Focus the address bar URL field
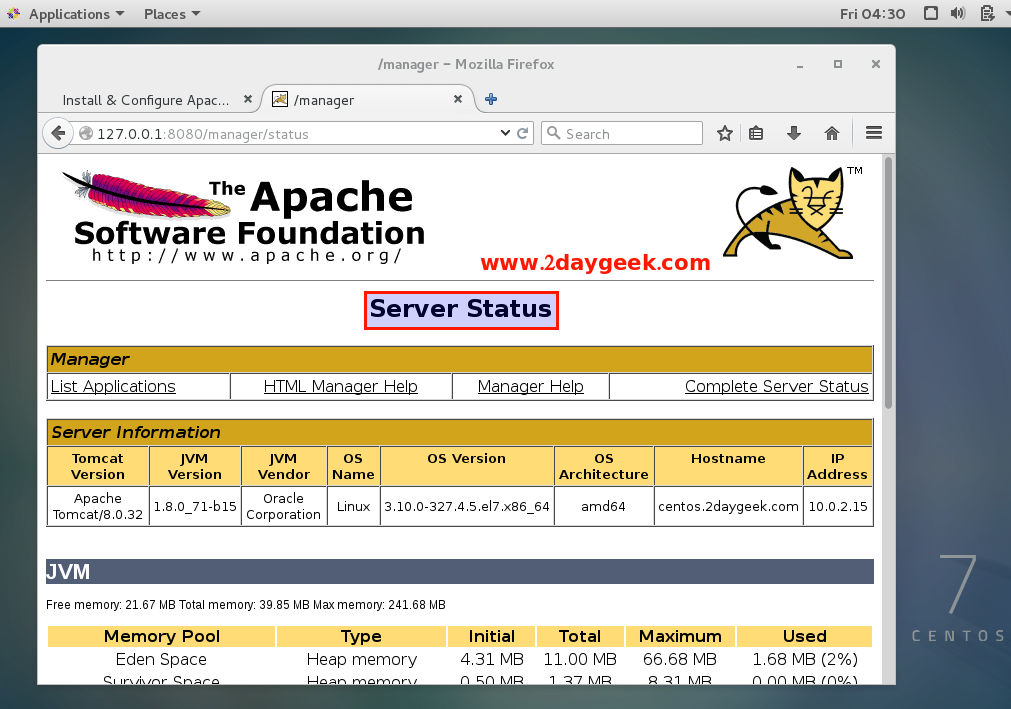 [297, 134]
